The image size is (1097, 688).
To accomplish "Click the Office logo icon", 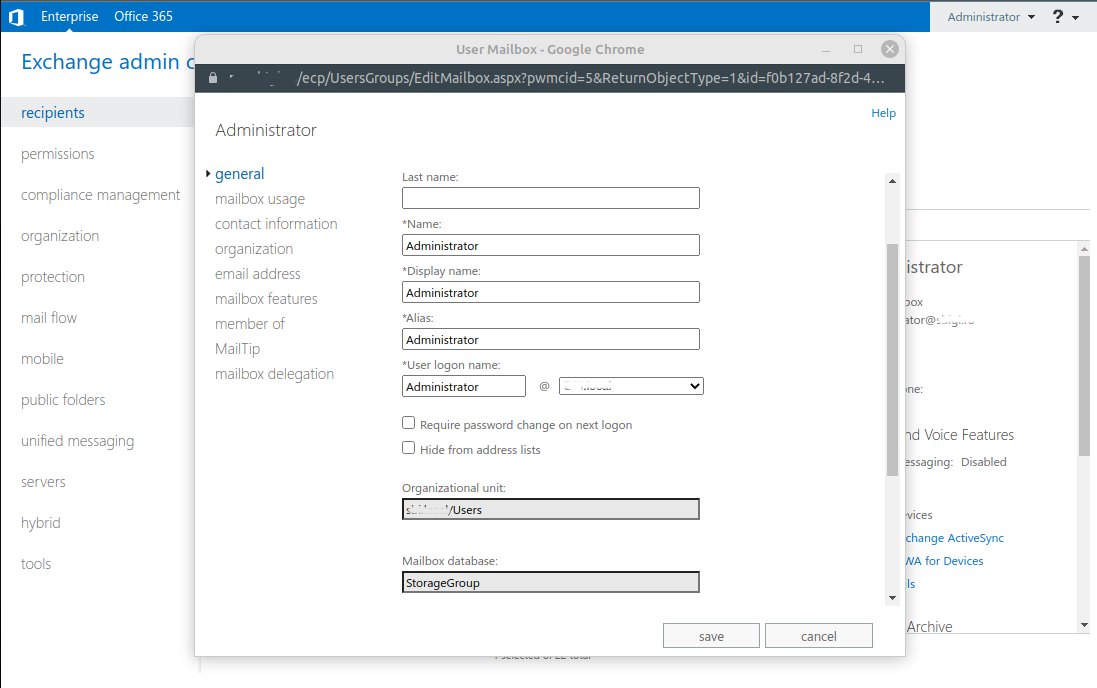I will [x=15, y=16].
